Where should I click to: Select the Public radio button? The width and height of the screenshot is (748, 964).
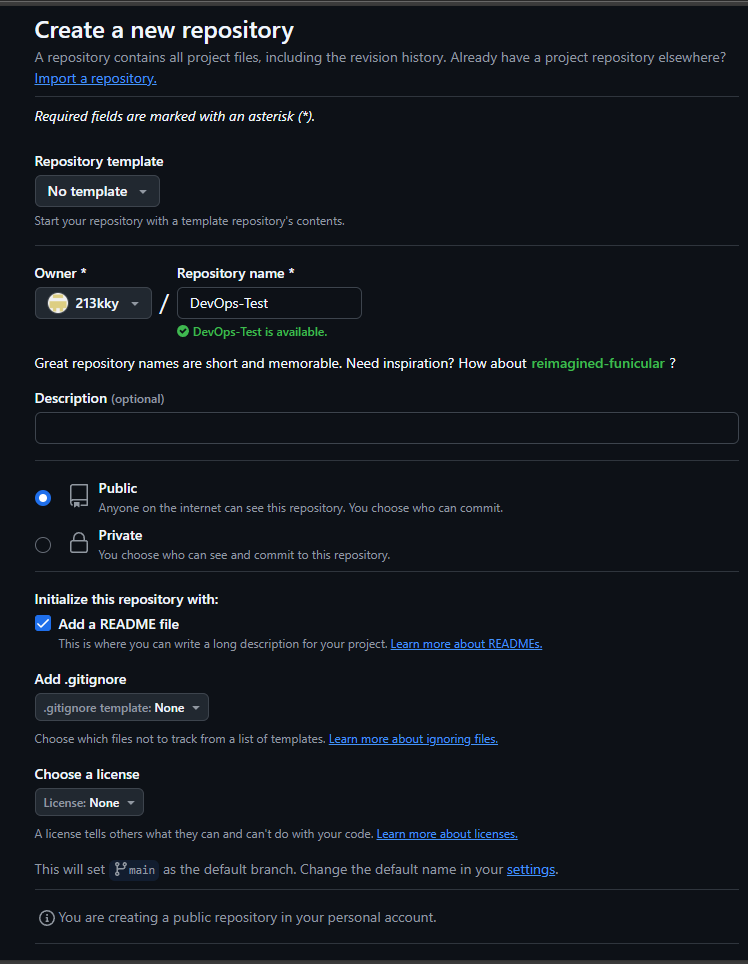pyautogui.click(x=43, y=497)
